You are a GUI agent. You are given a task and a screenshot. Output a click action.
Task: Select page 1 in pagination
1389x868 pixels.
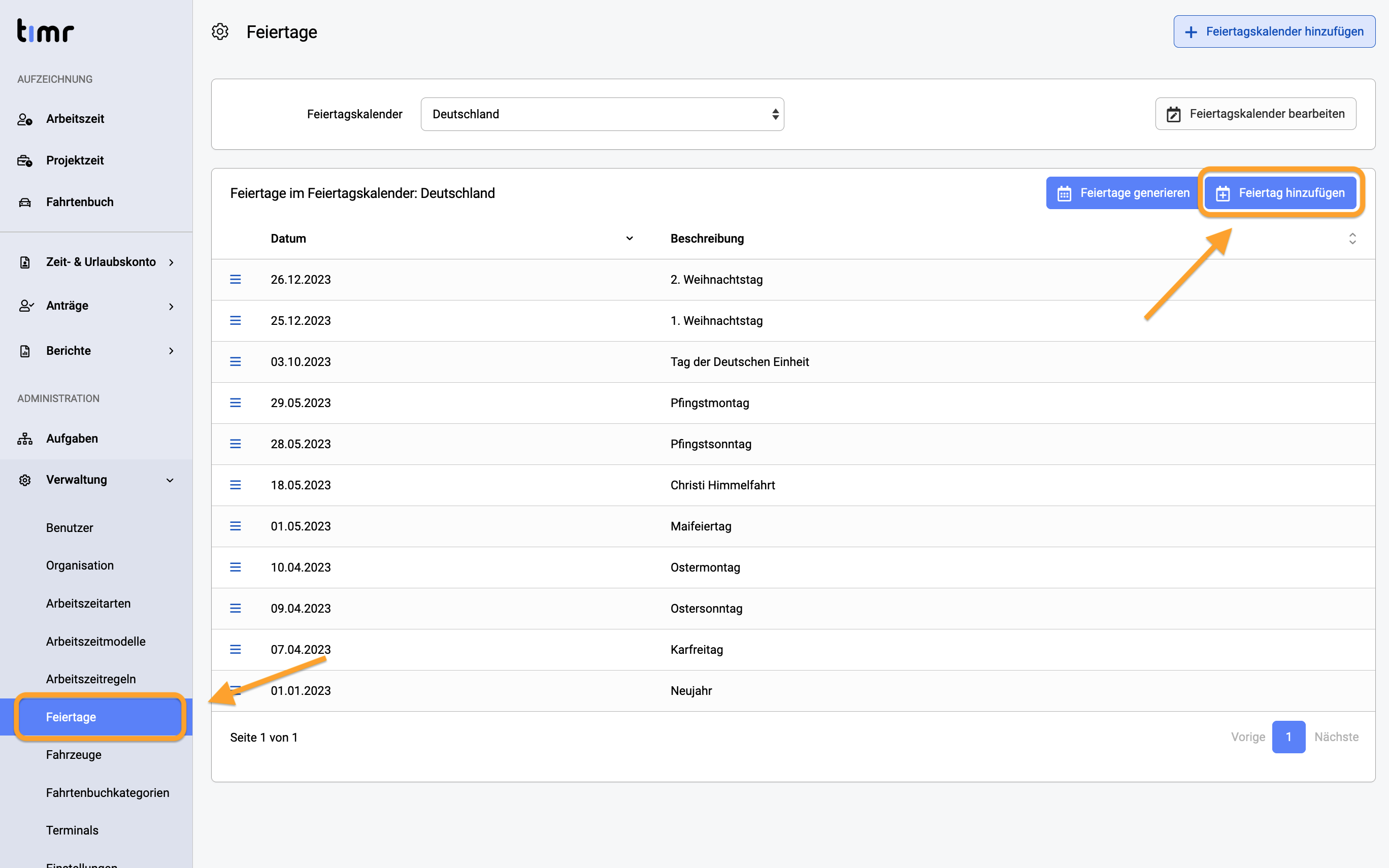click(x=1288, y=737)
